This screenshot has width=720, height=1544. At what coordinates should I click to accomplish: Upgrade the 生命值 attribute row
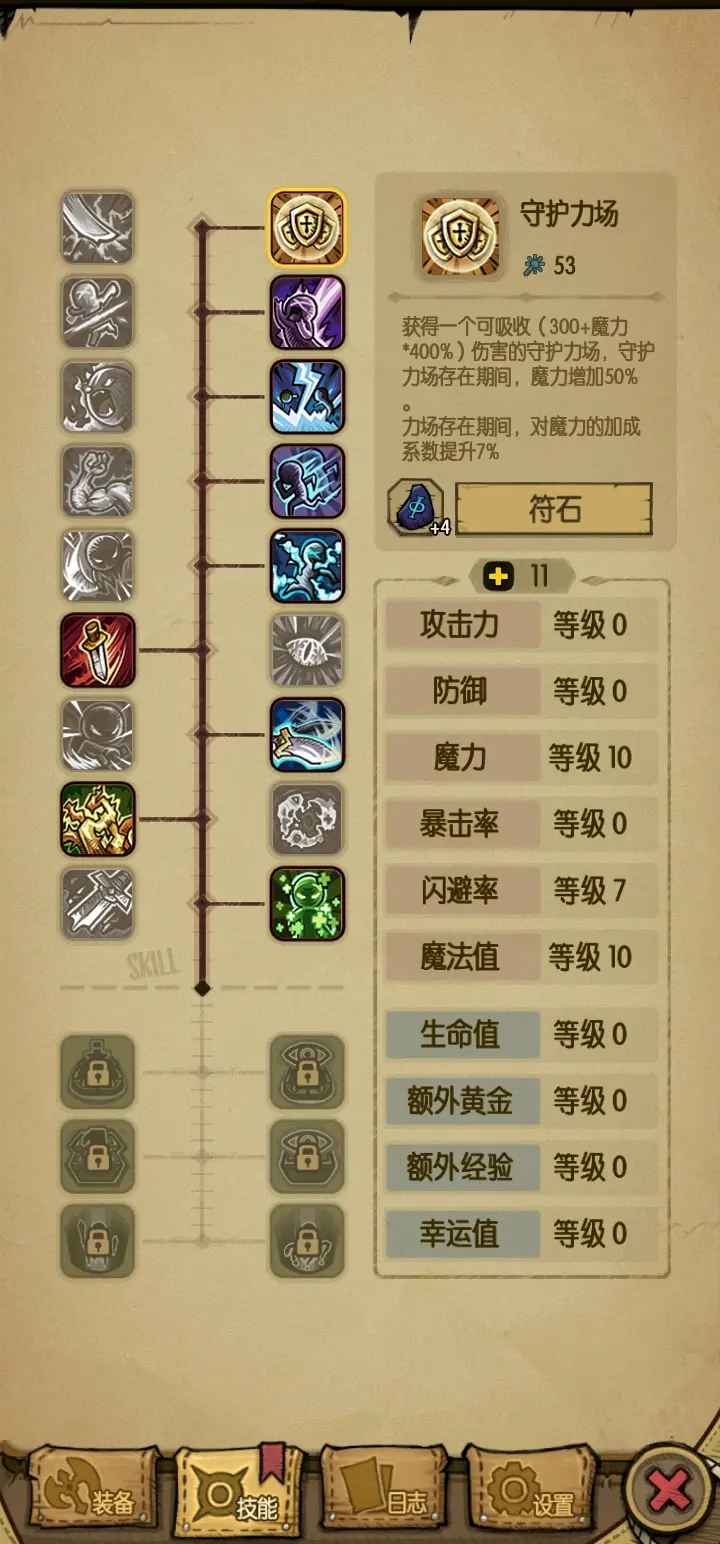[x=521, y=1035]
